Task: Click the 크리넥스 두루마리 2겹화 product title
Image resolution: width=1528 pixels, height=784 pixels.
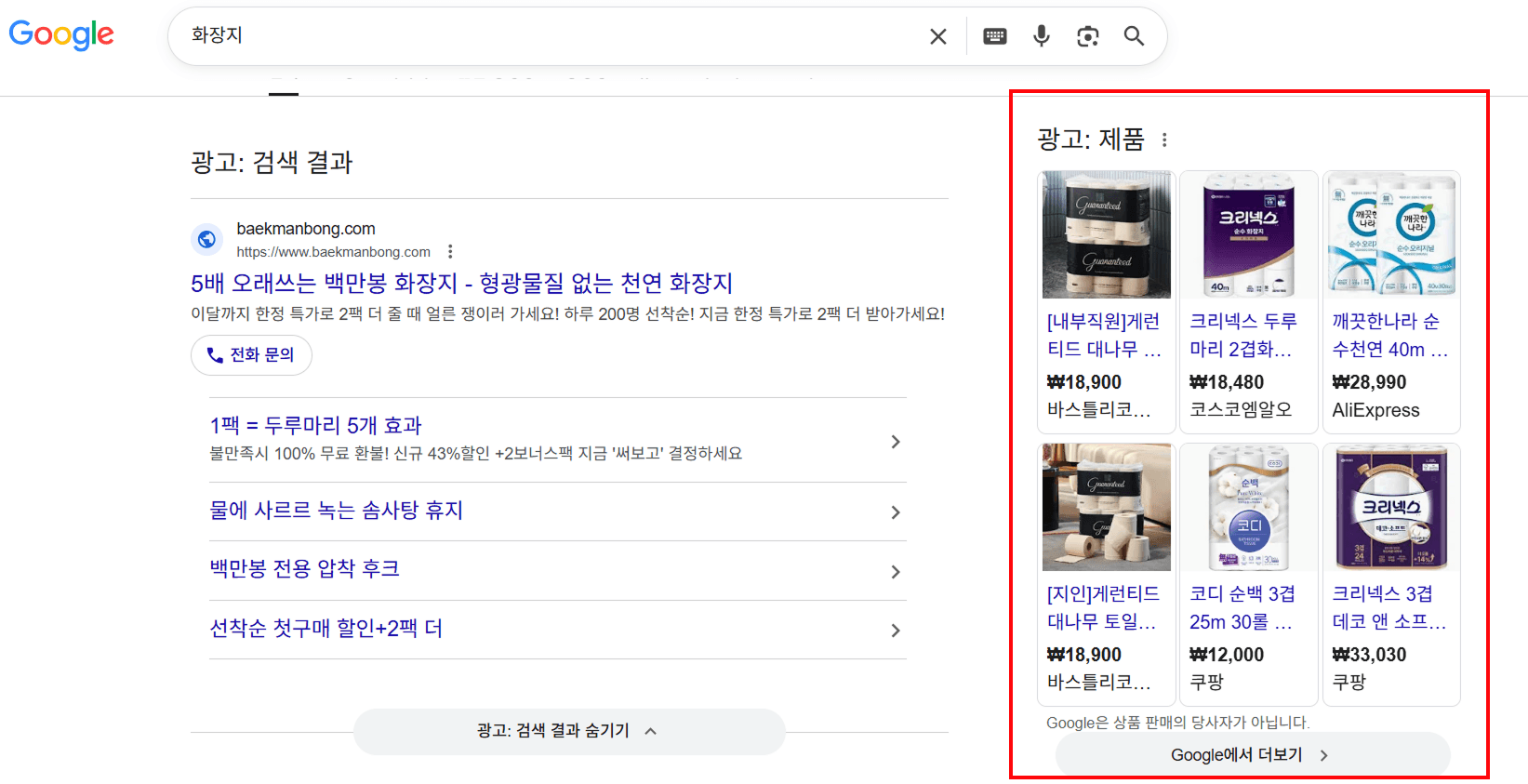Action: [1242, 336]
